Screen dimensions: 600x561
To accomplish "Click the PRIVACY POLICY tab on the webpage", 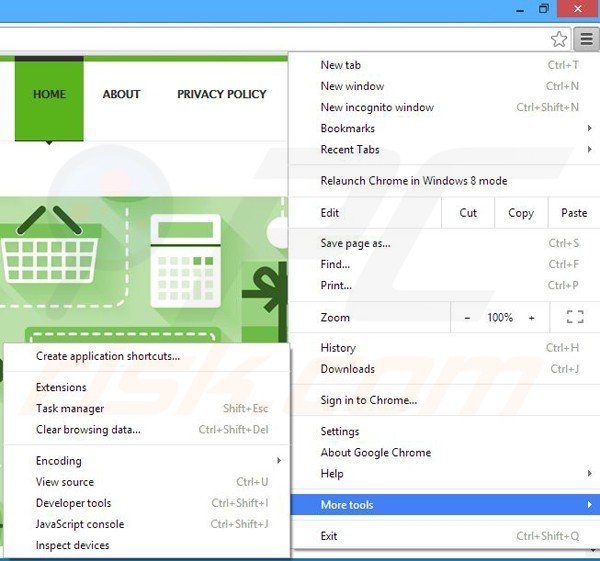I will [222, 94].
